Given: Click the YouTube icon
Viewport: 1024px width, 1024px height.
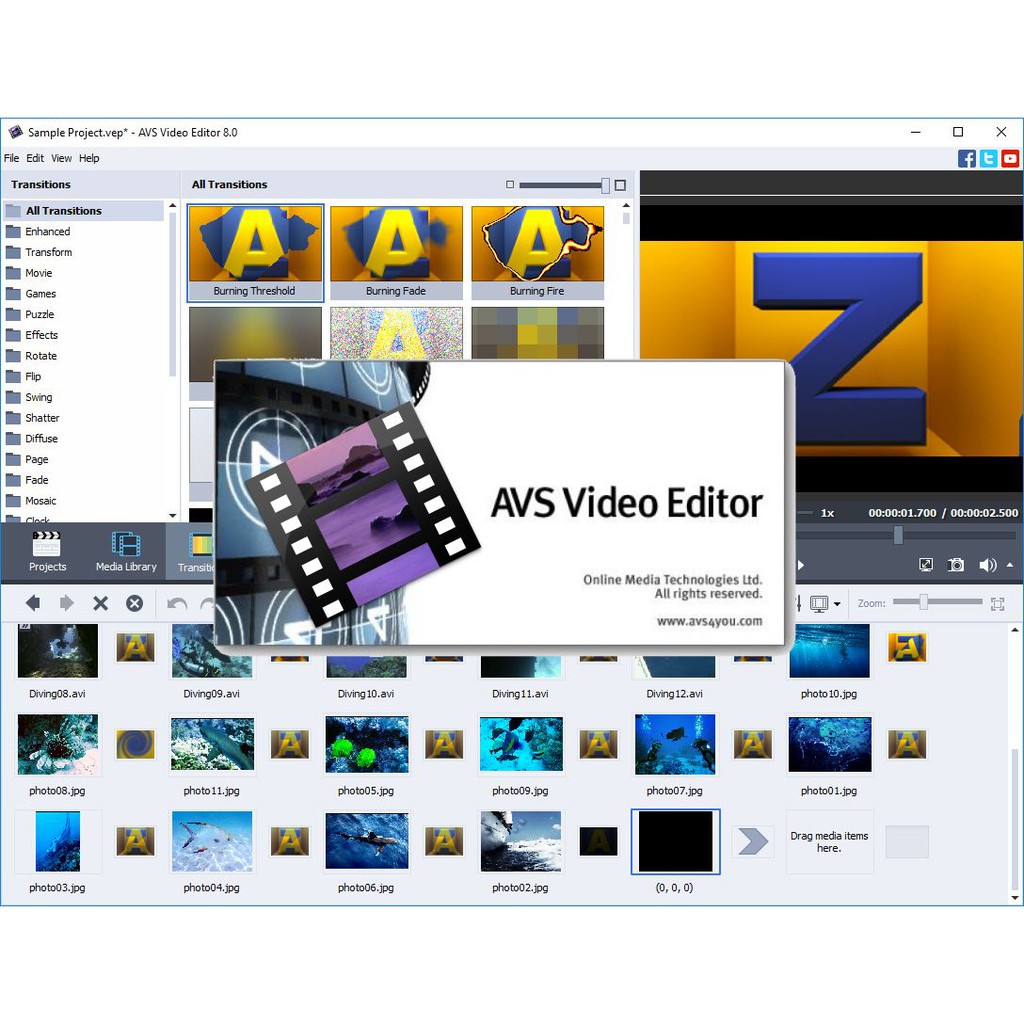Looking at the screenshot, I should (x=1010, y=158).
